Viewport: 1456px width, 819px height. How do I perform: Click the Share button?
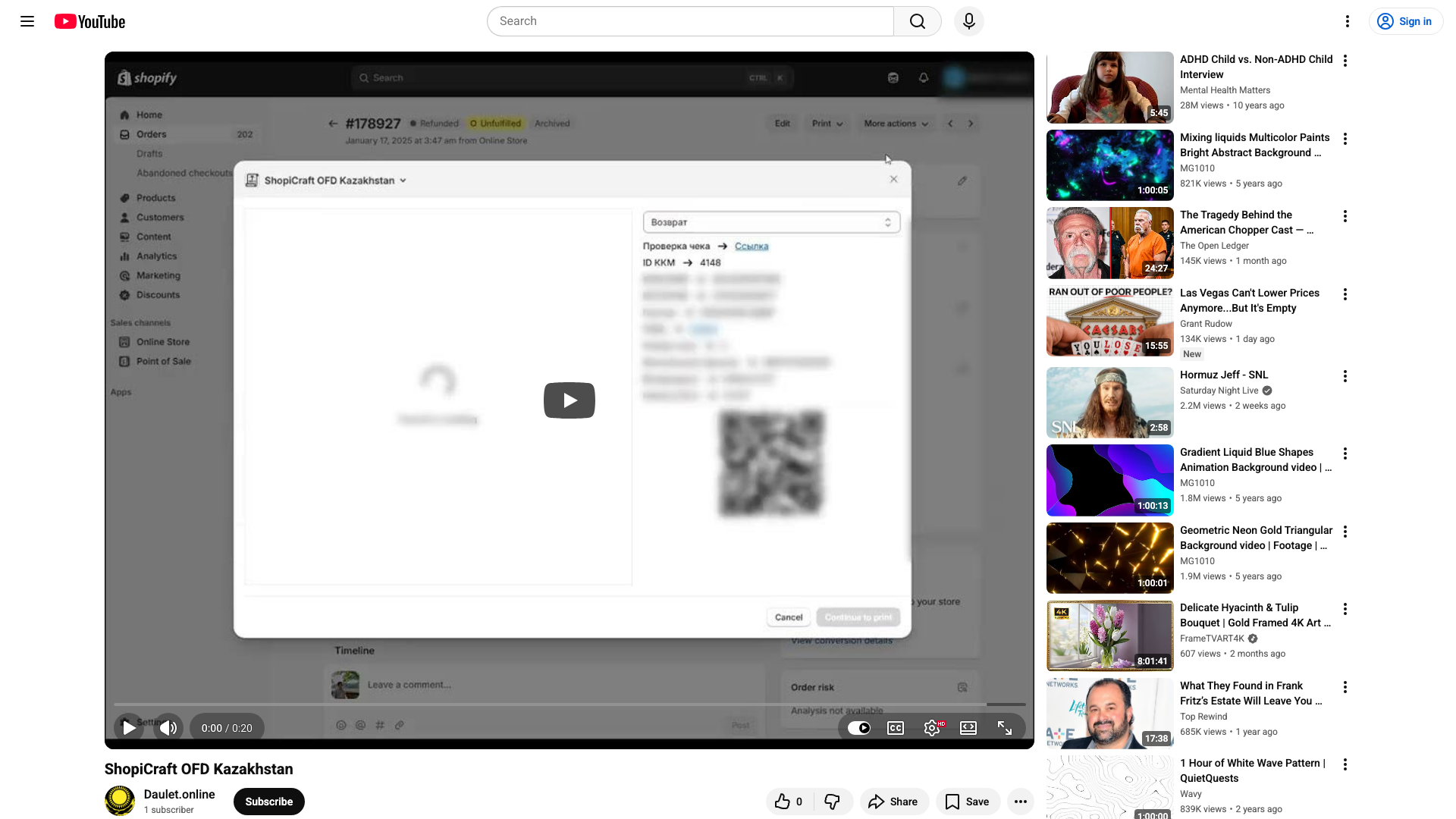pos(894,802)
